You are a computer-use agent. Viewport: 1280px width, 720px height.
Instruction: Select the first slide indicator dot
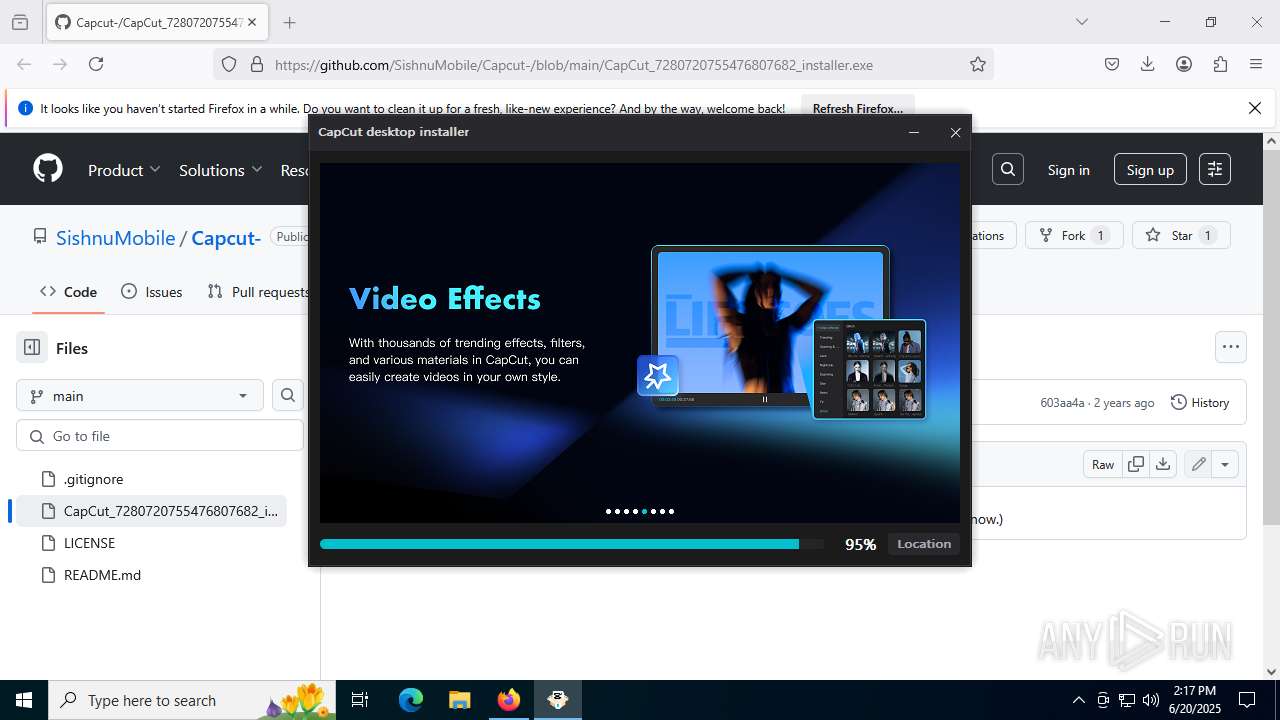(x=608, y=511)
